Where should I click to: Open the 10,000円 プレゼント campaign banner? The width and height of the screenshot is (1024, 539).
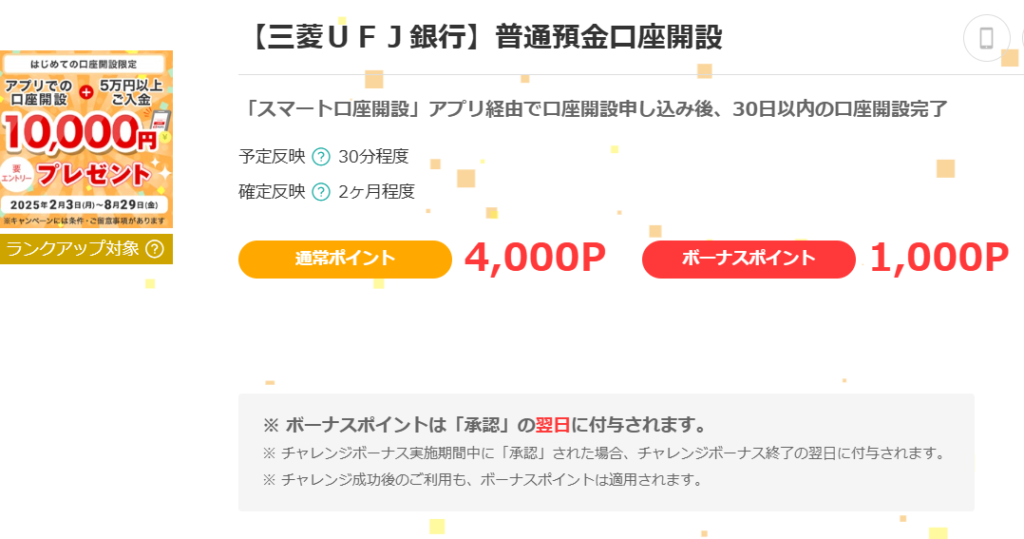[x=86, y=139]
